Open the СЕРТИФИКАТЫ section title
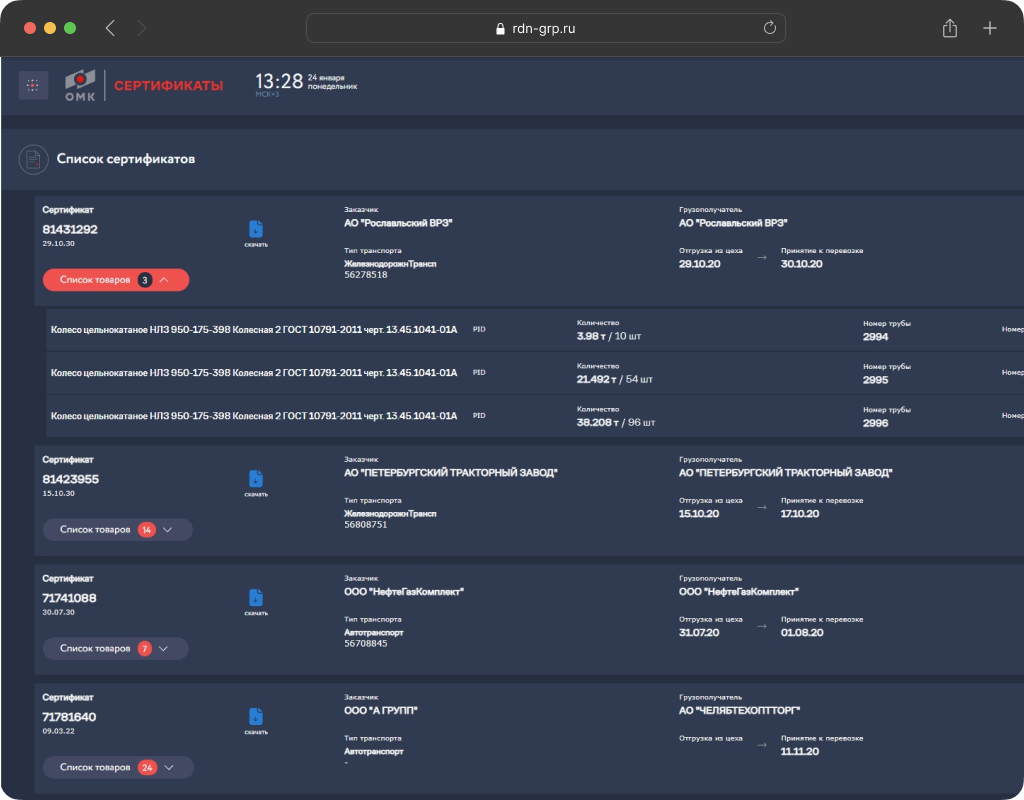Screen dimensions: 1024x800 tap(168, 86)
